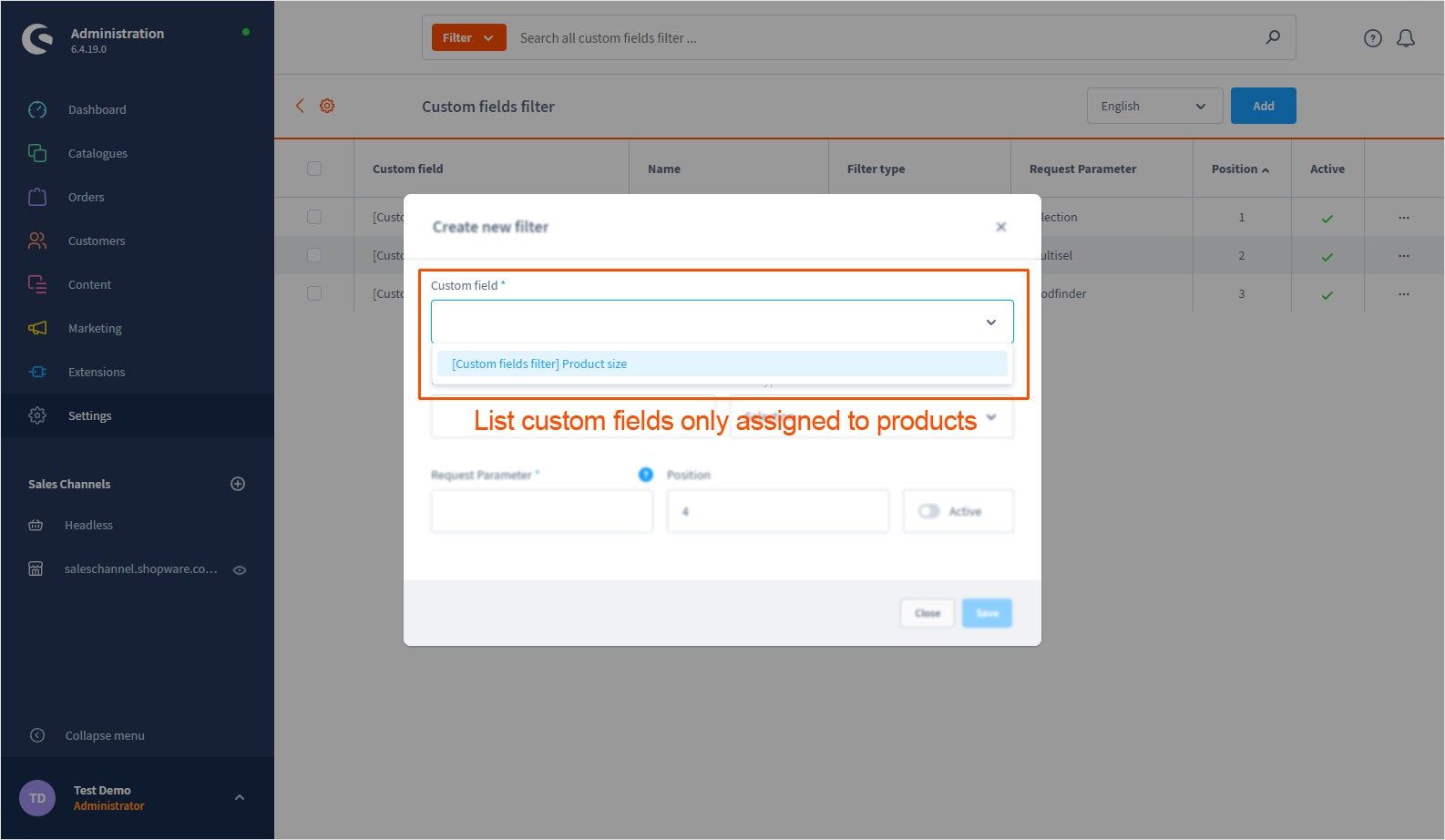
Task: Click the Catalogues icon
Action: [37, 153]
